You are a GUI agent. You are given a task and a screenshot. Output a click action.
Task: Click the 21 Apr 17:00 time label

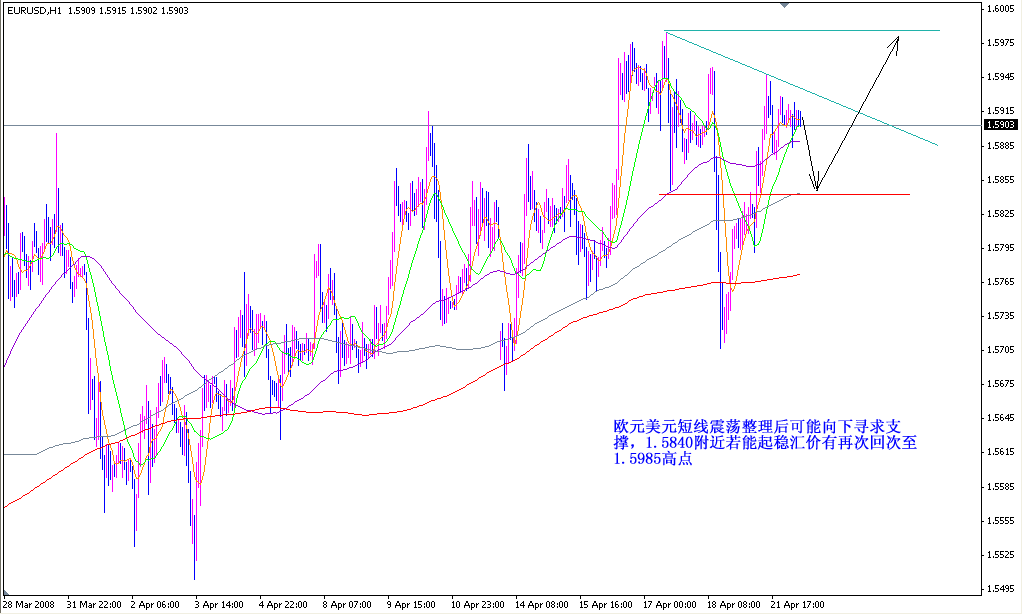tap(797, 605)
